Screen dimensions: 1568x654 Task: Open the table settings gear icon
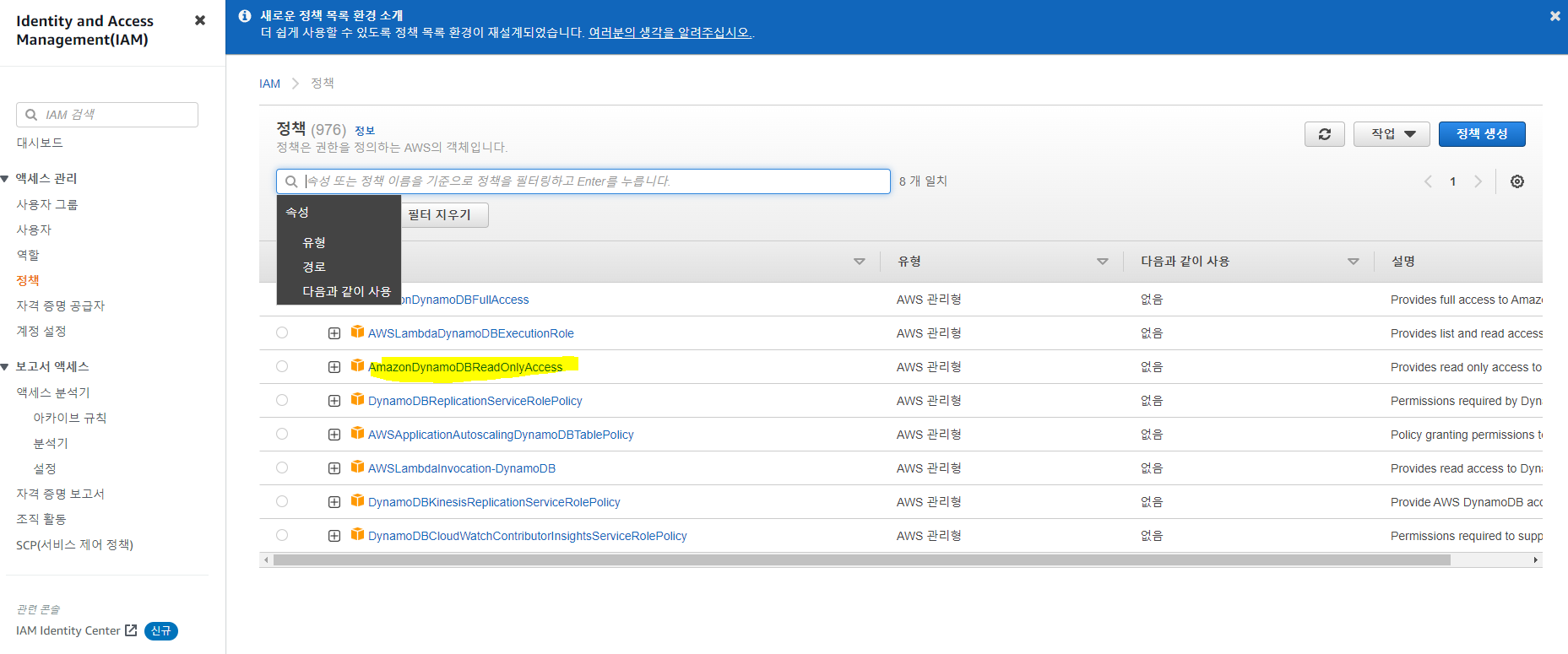coord(1517,181)
